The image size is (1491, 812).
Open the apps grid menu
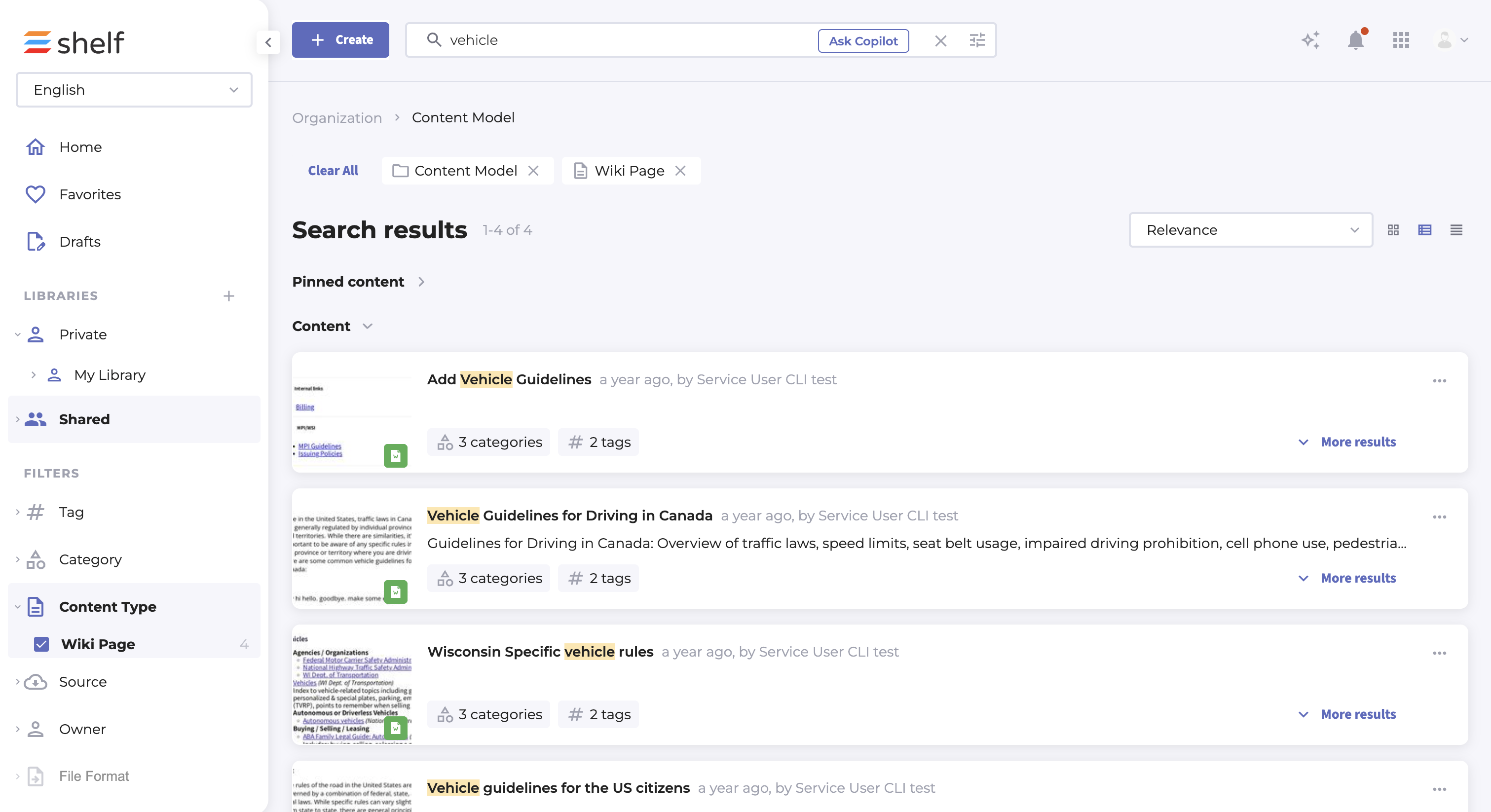[1401, 40]
